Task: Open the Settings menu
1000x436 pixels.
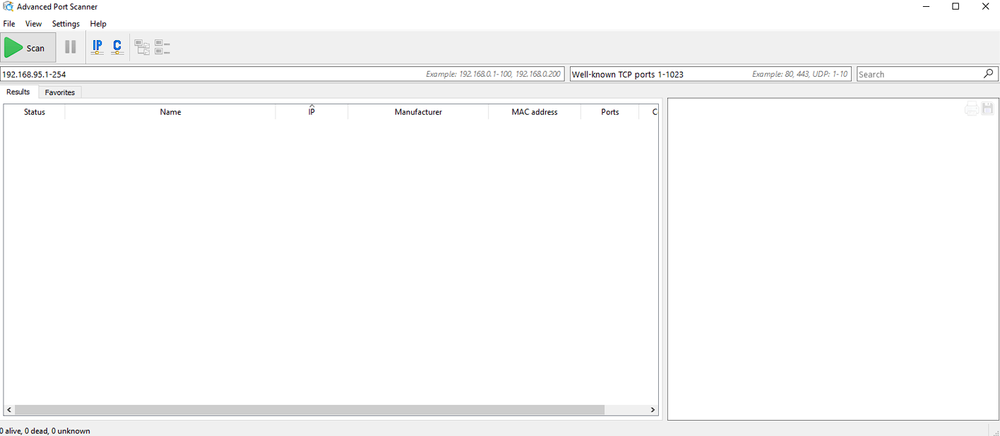Action: pyautogui.click(x=66, y=23)
